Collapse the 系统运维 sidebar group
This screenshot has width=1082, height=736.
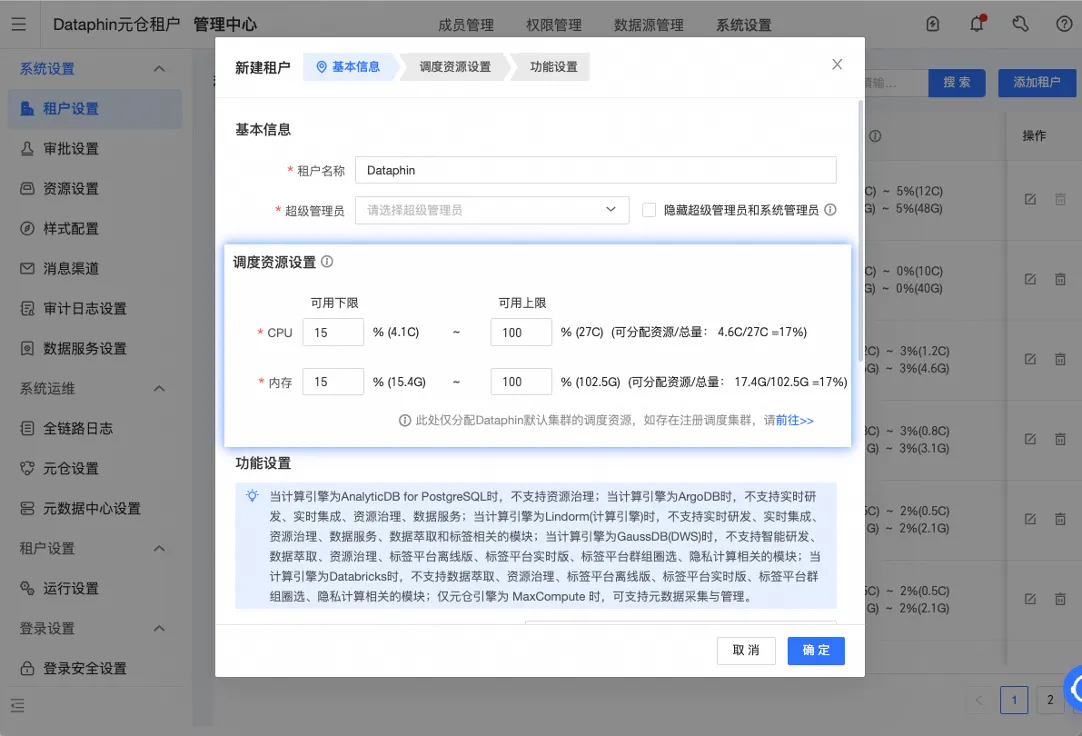159,388
